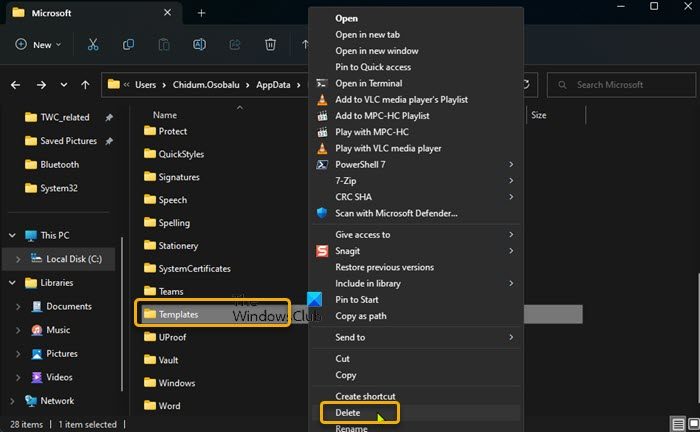This screenshot has height=432, width=700.
Task: Click the Users breadcrumb segment
Action: tap(146, 85)
